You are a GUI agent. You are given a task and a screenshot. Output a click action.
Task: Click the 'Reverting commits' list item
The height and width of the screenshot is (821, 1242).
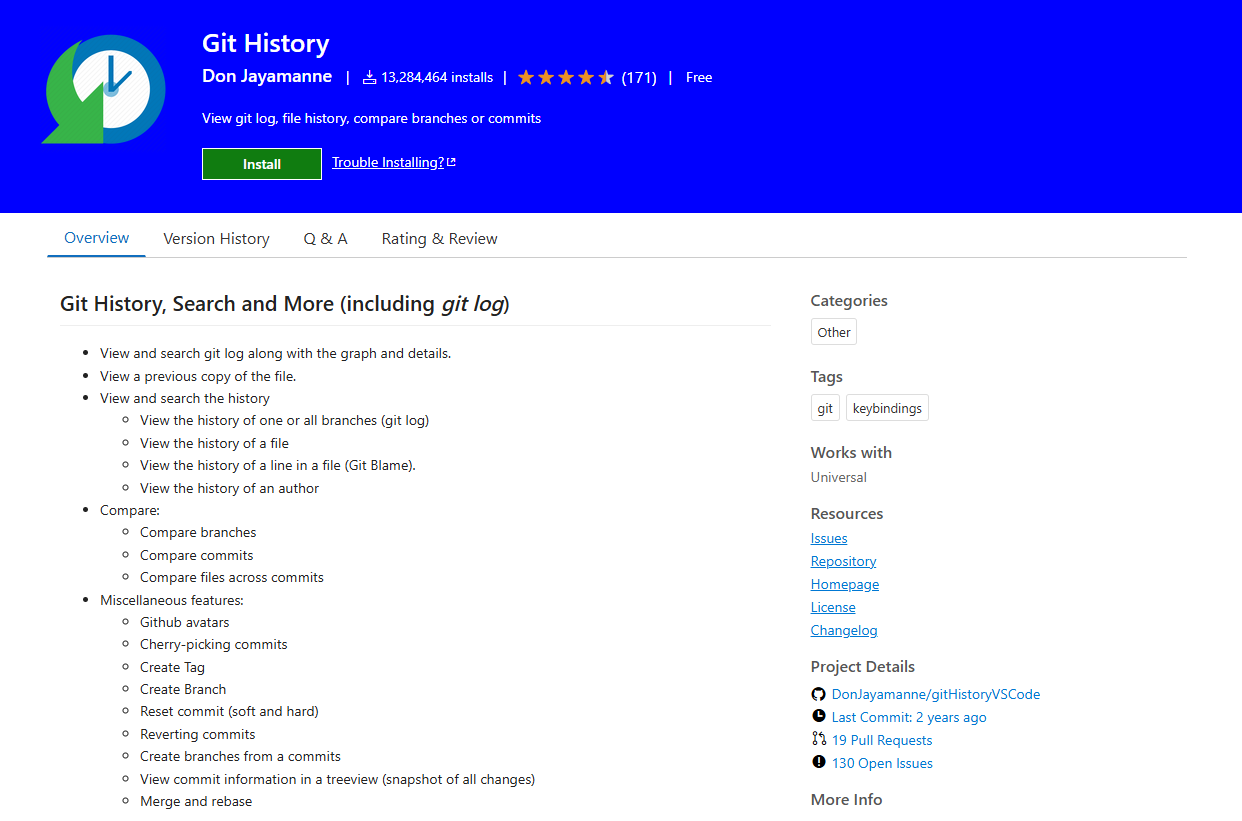pos(197,734)
